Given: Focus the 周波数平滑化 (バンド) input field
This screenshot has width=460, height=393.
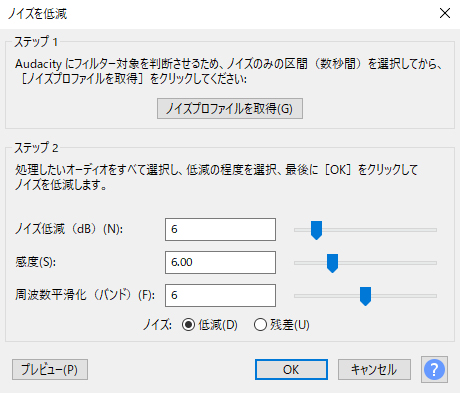Looking at the screenshot, I should pyautogui.click(x=220, y=295).
